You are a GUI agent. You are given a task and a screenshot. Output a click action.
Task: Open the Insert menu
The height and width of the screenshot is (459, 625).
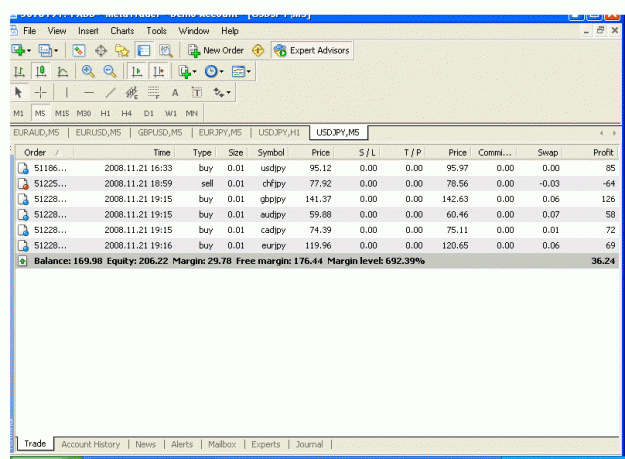click(88, 31)
